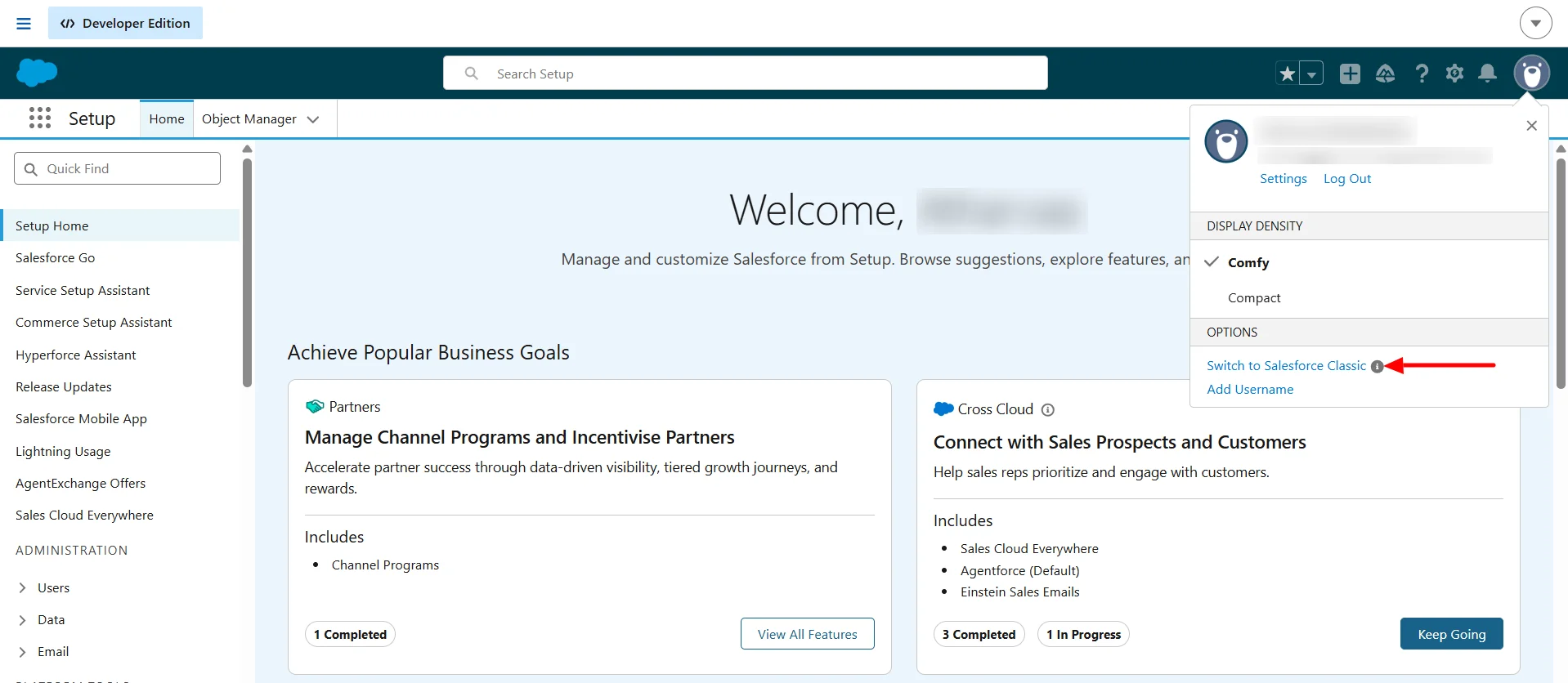Click the Cross Cloud cloud icon
The image size is (1568, 683).
(x=943, y=408)
